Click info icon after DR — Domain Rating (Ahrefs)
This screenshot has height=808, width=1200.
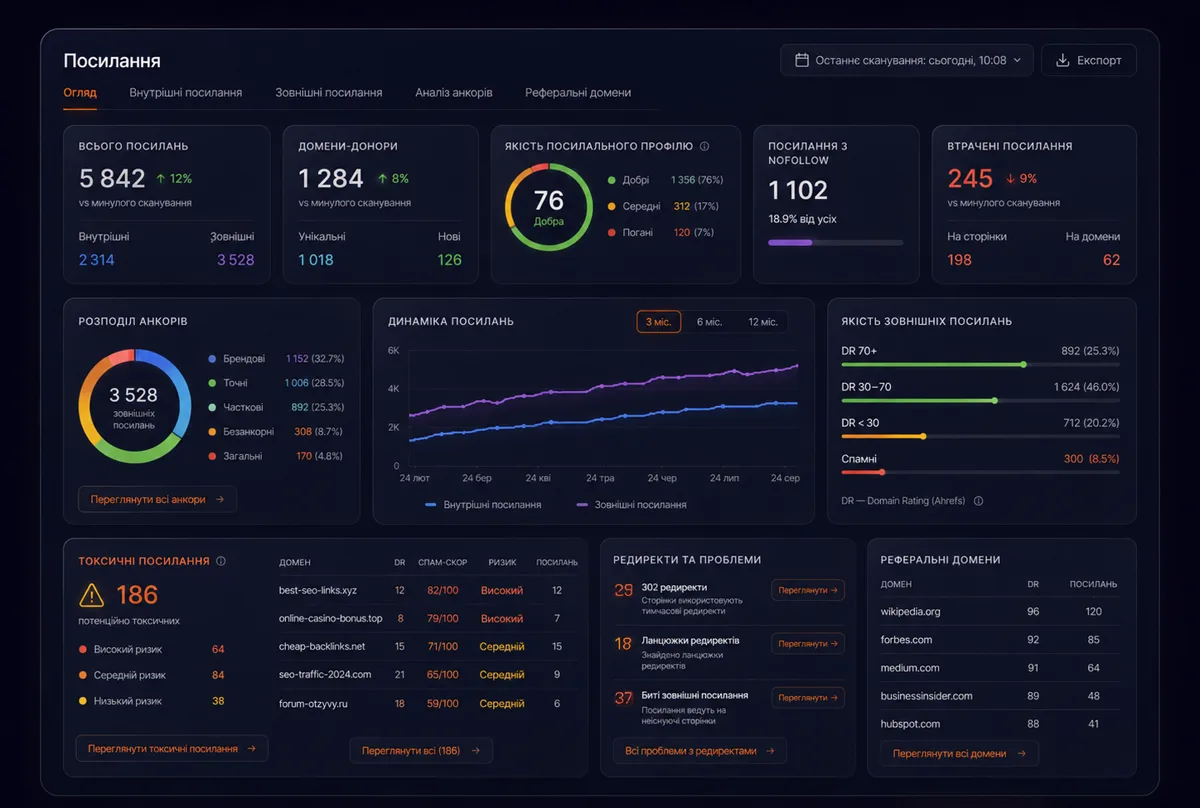tap(978, 501)
